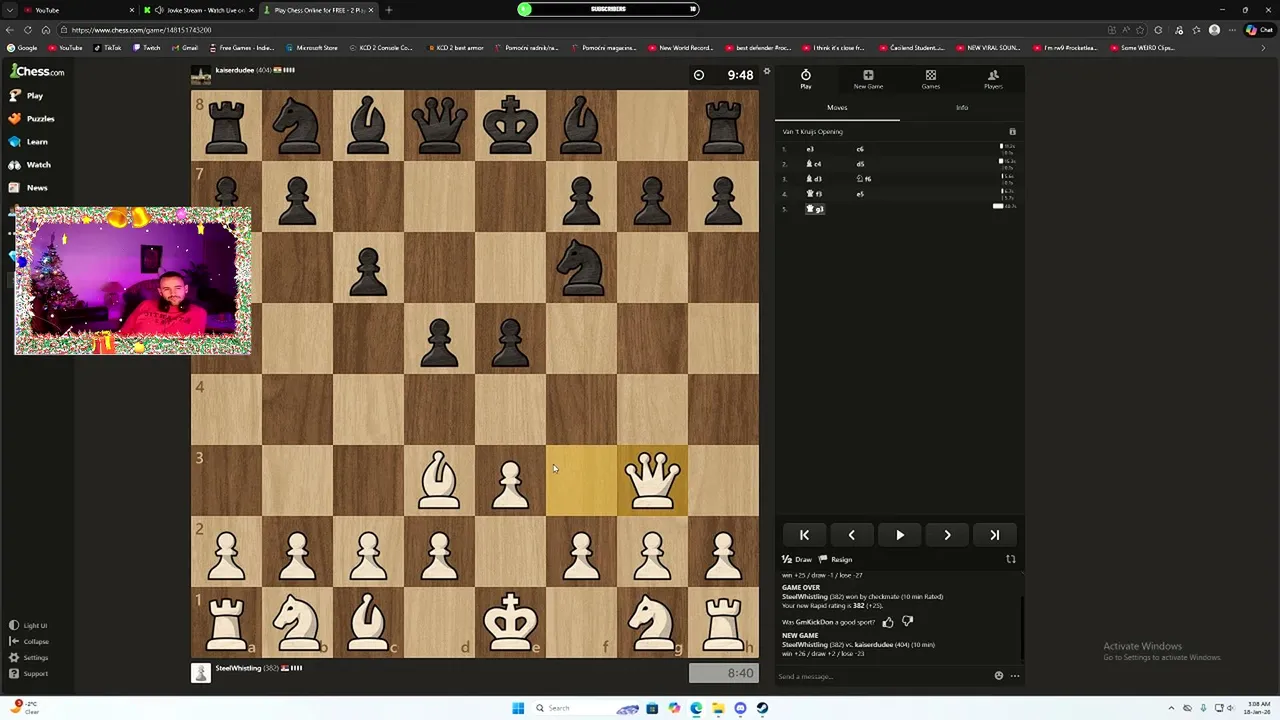Screen dimensions: 1280x720
Task: Select the New Game tab
Action: (868, 79)
